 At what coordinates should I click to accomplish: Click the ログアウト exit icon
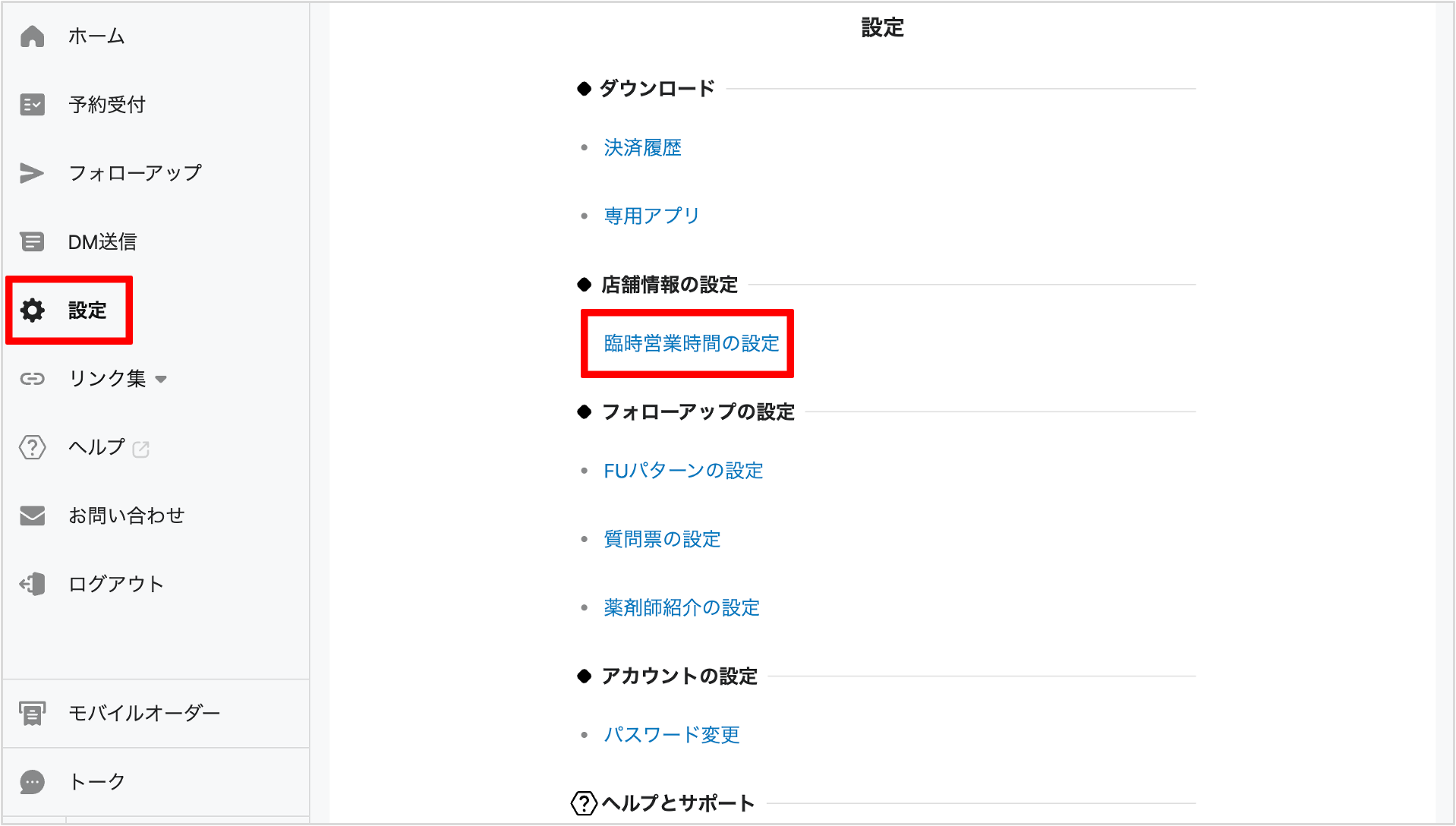click(x=32, y=584)
